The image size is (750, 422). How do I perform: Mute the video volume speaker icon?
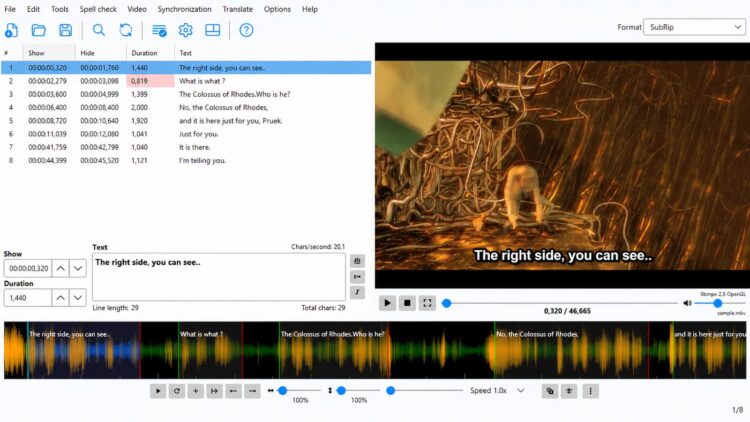point(687,303)
